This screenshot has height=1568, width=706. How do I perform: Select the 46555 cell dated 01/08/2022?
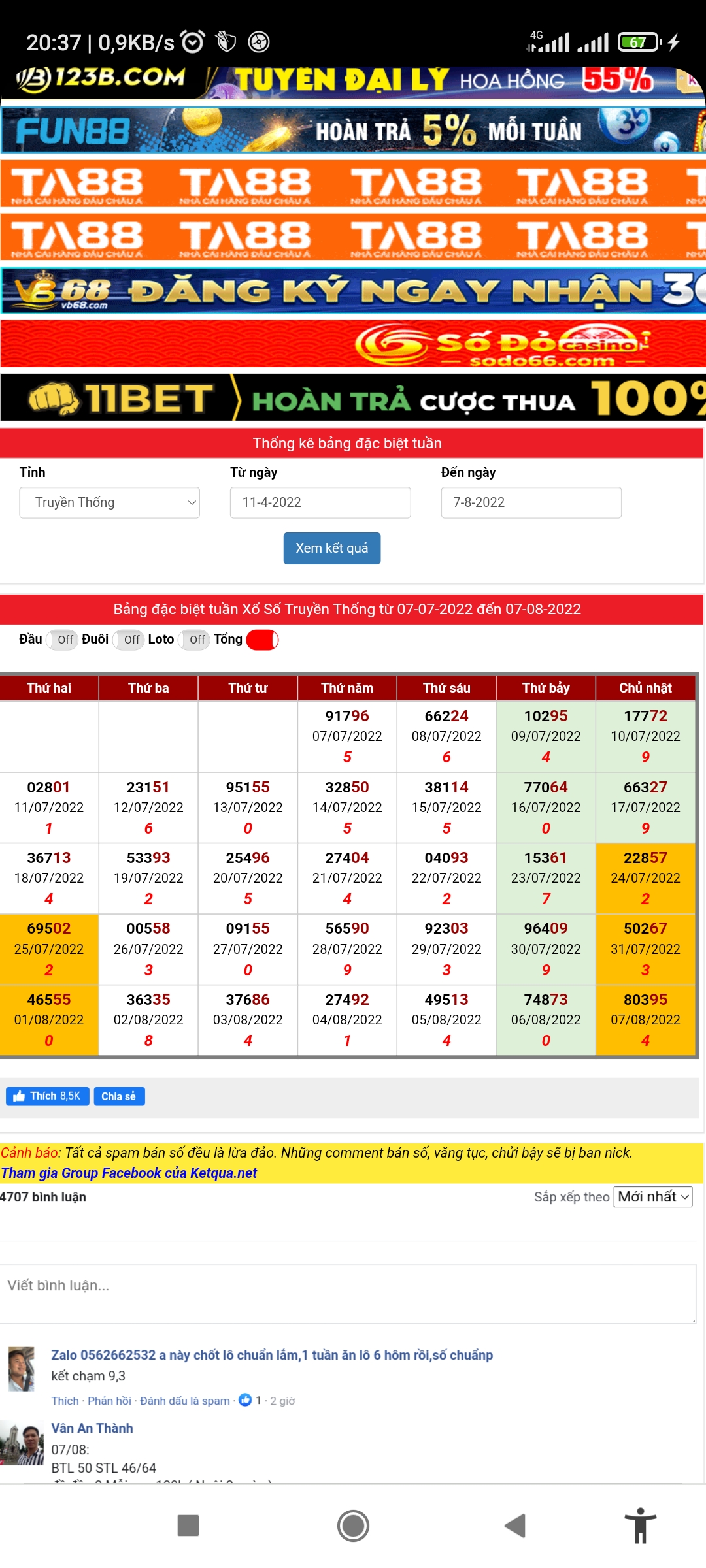(x=49, y=1020)
